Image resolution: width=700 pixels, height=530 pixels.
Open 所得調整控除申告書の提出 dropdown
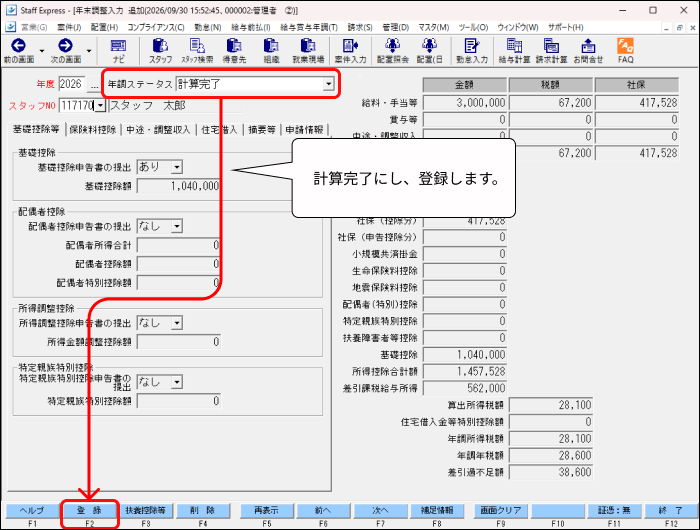[x=177, y=323]
